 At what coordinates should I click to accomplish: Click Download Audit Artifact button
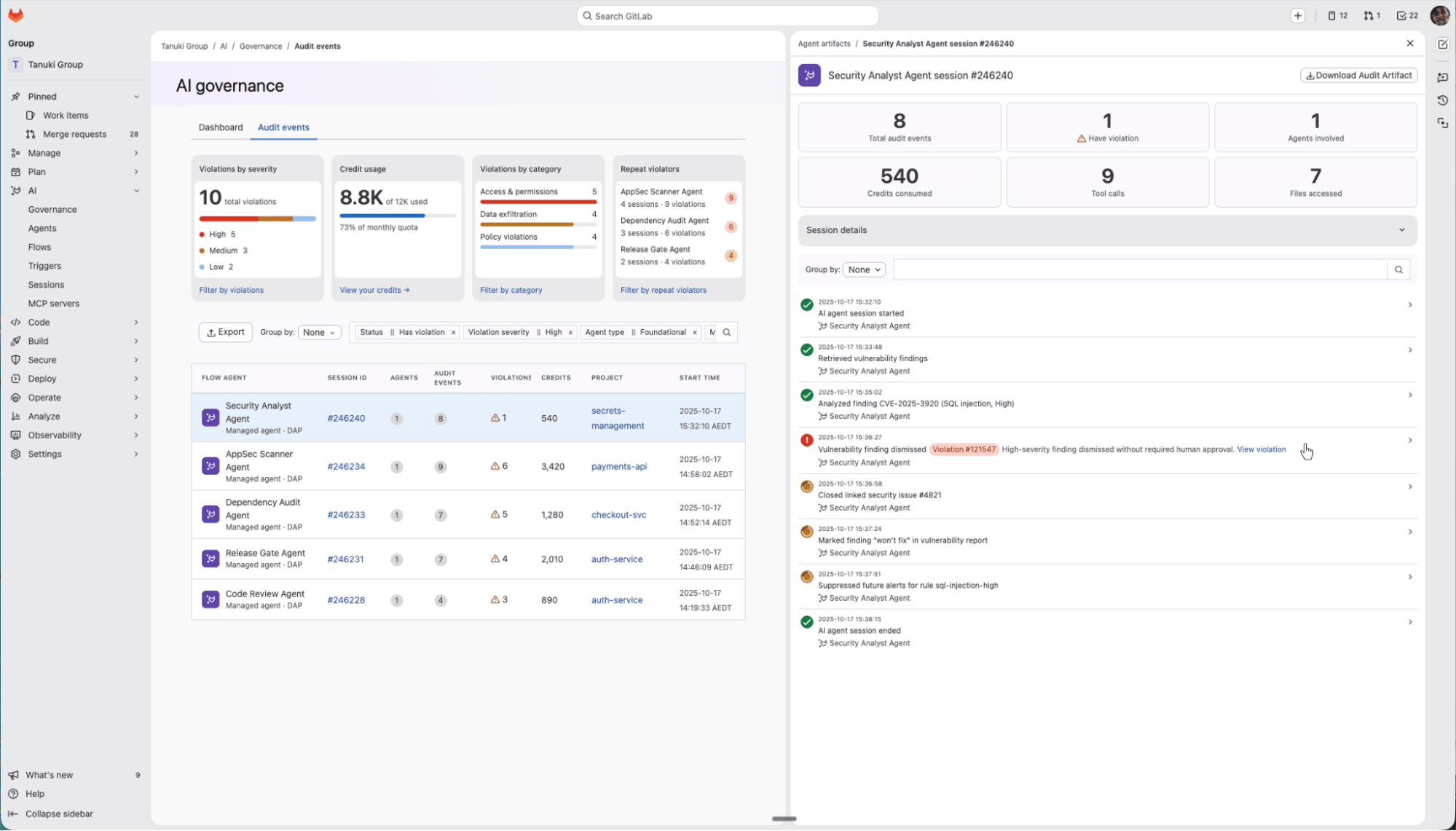[x=1358, y=75]
